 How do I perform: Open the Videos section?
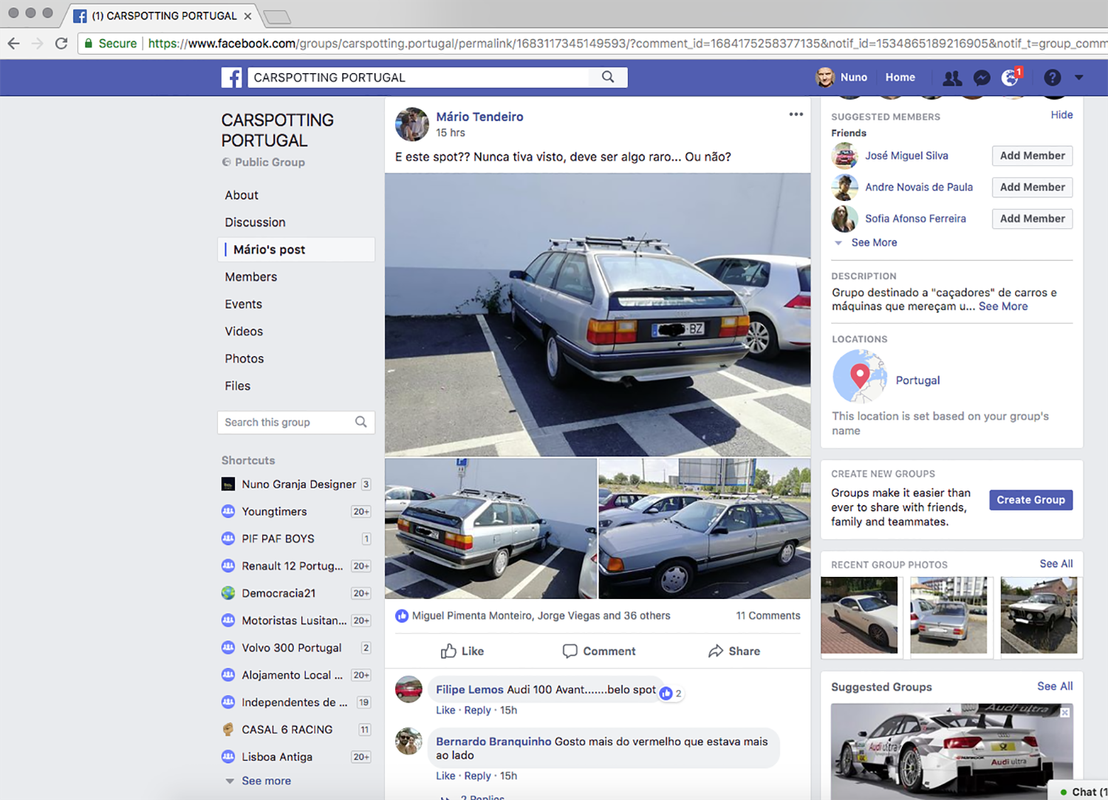[x=244, y=331]
